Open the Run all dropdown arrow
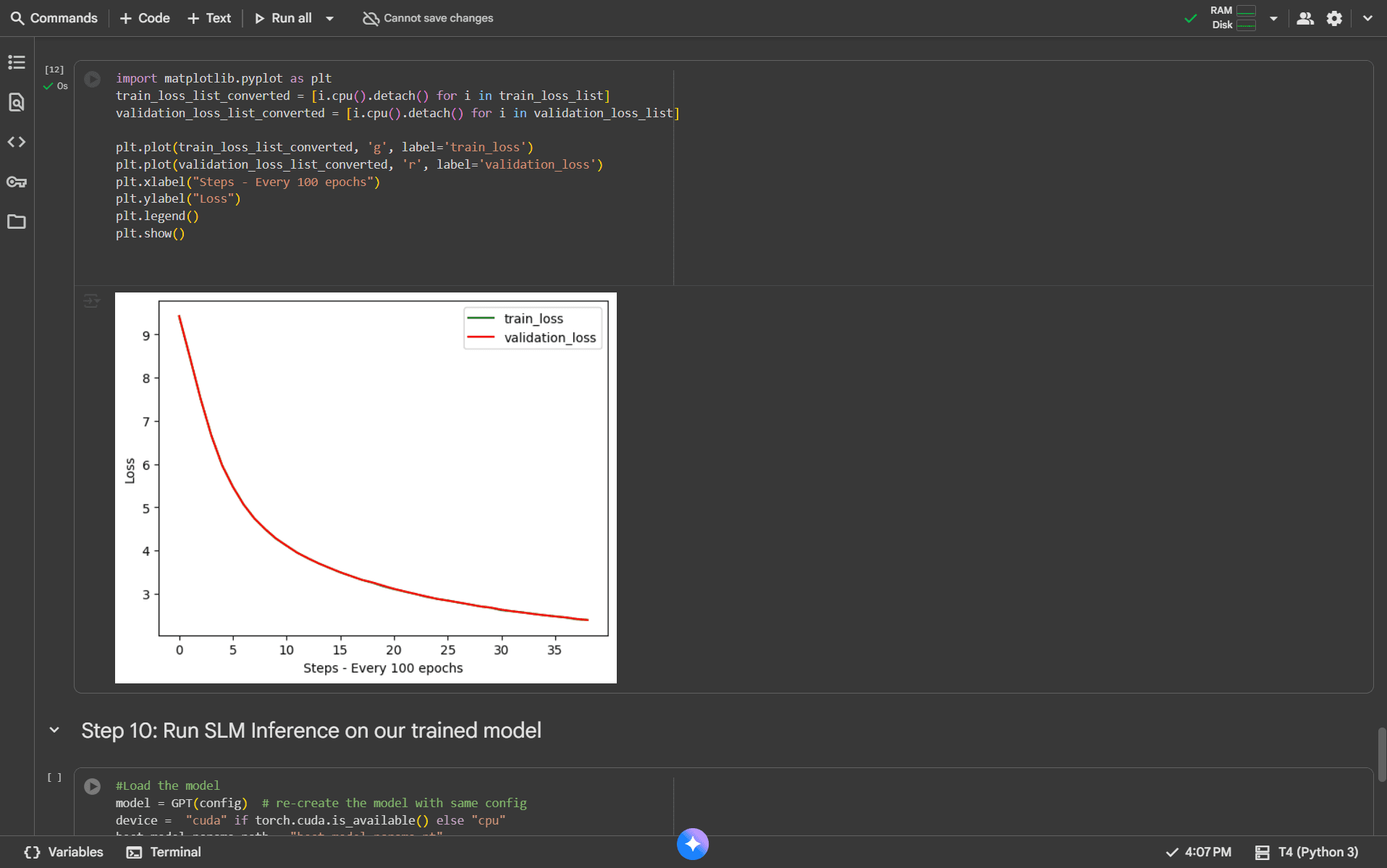Viewport: 1387px width, 868px height. 330,18
